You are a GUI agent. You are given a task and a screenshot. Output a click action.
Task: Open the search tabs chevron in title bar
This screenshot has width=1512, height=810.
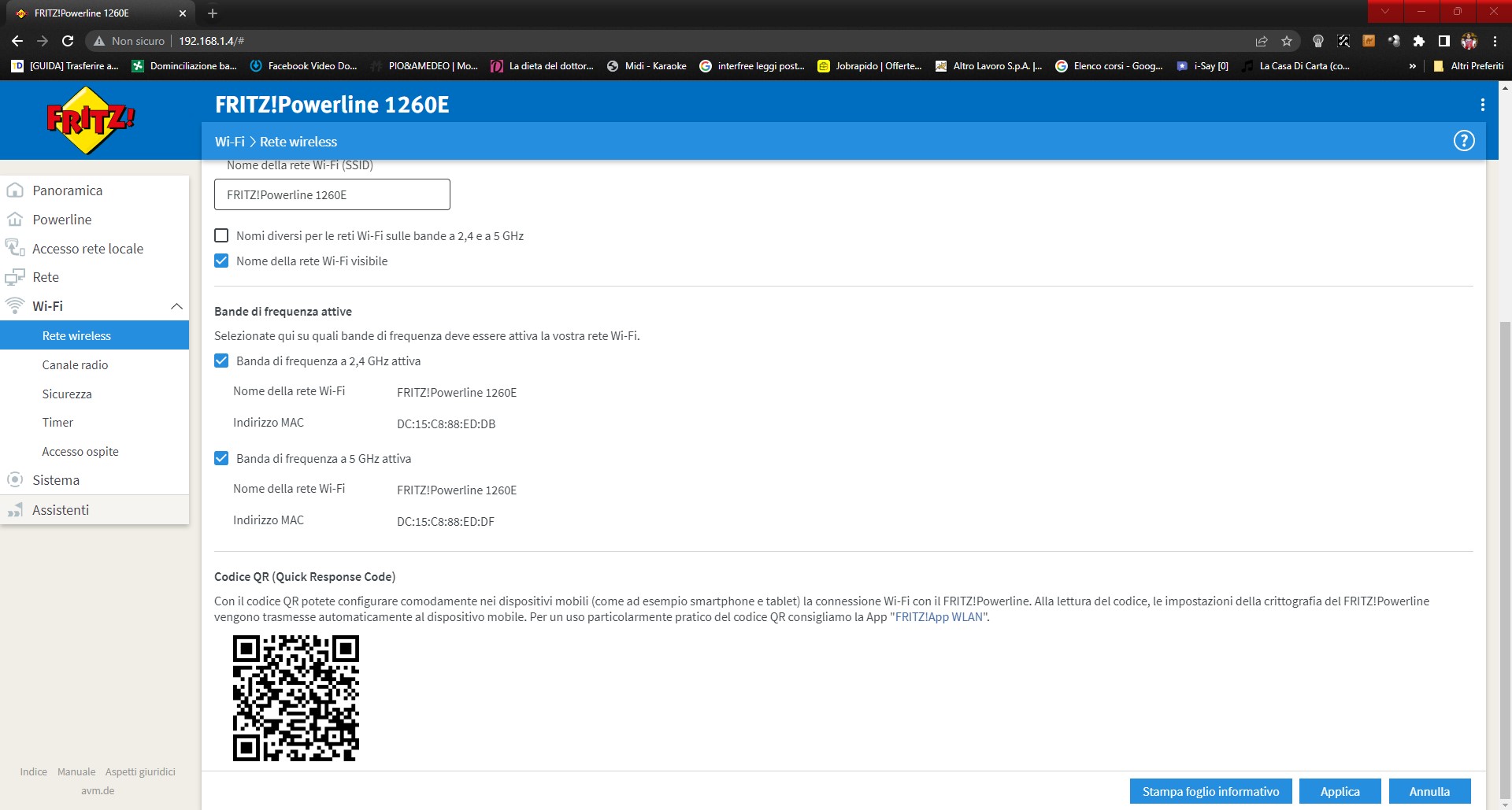point(1385,11)
